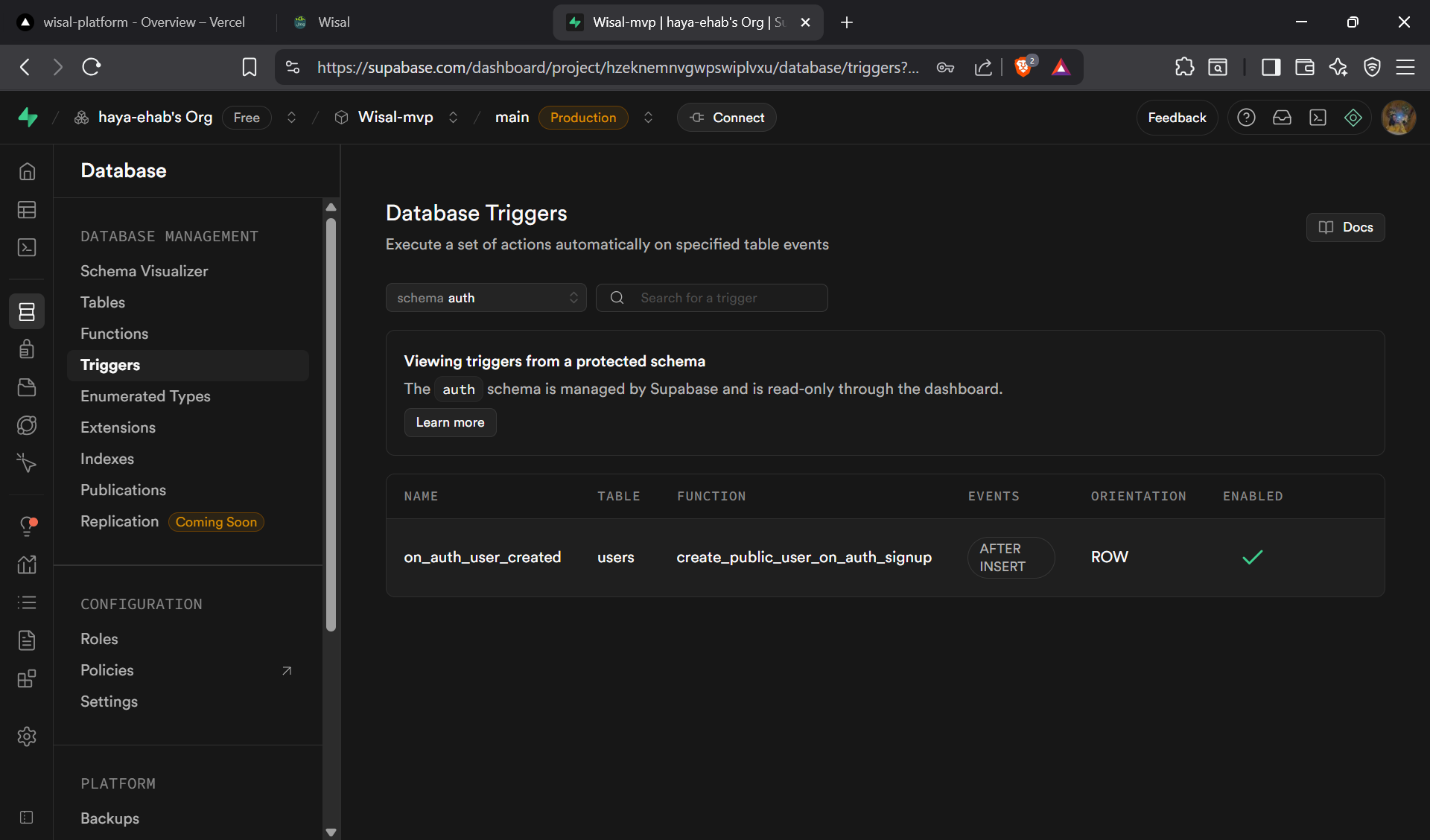Select Functions in Database Management menu
The width and height of the screenshot is (1430, 840).
pos(114,334)
